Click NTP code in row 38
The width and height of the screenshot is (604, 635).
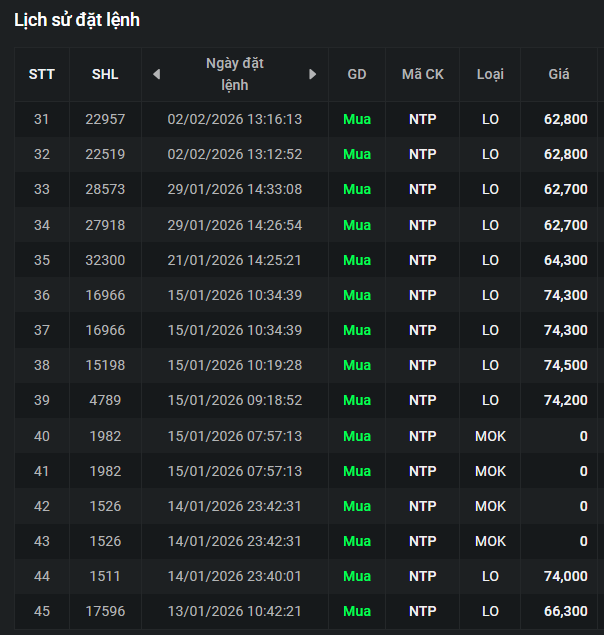click(423, 365)
